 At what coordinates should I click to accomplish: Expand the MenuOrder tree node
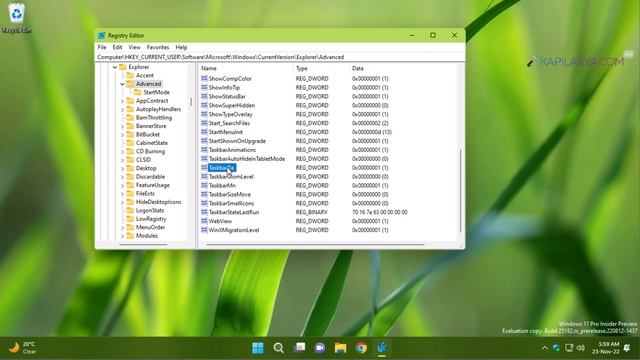tap(122, 227)
